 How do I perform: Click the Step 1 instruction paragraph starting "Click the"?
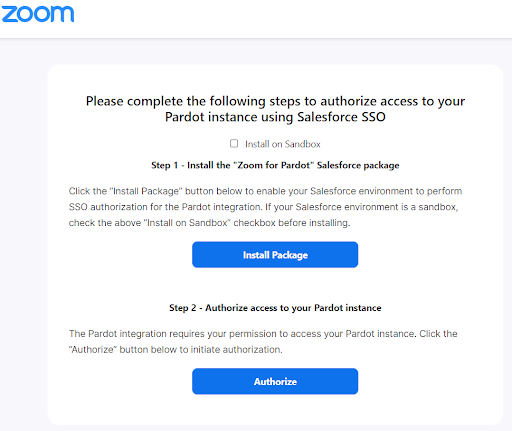click(265, 207)
